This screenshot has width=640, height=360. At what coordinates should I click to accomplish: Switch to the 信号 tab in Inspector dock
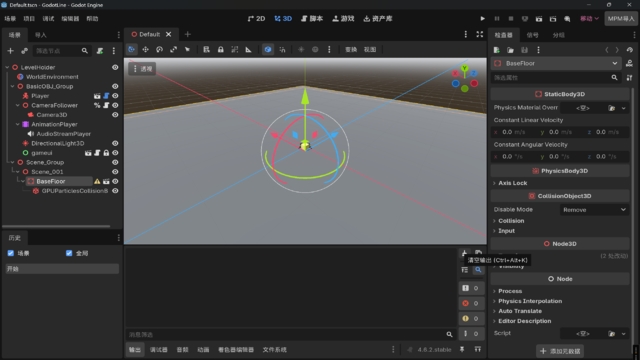pyautogui.click(x=532, y=35)
